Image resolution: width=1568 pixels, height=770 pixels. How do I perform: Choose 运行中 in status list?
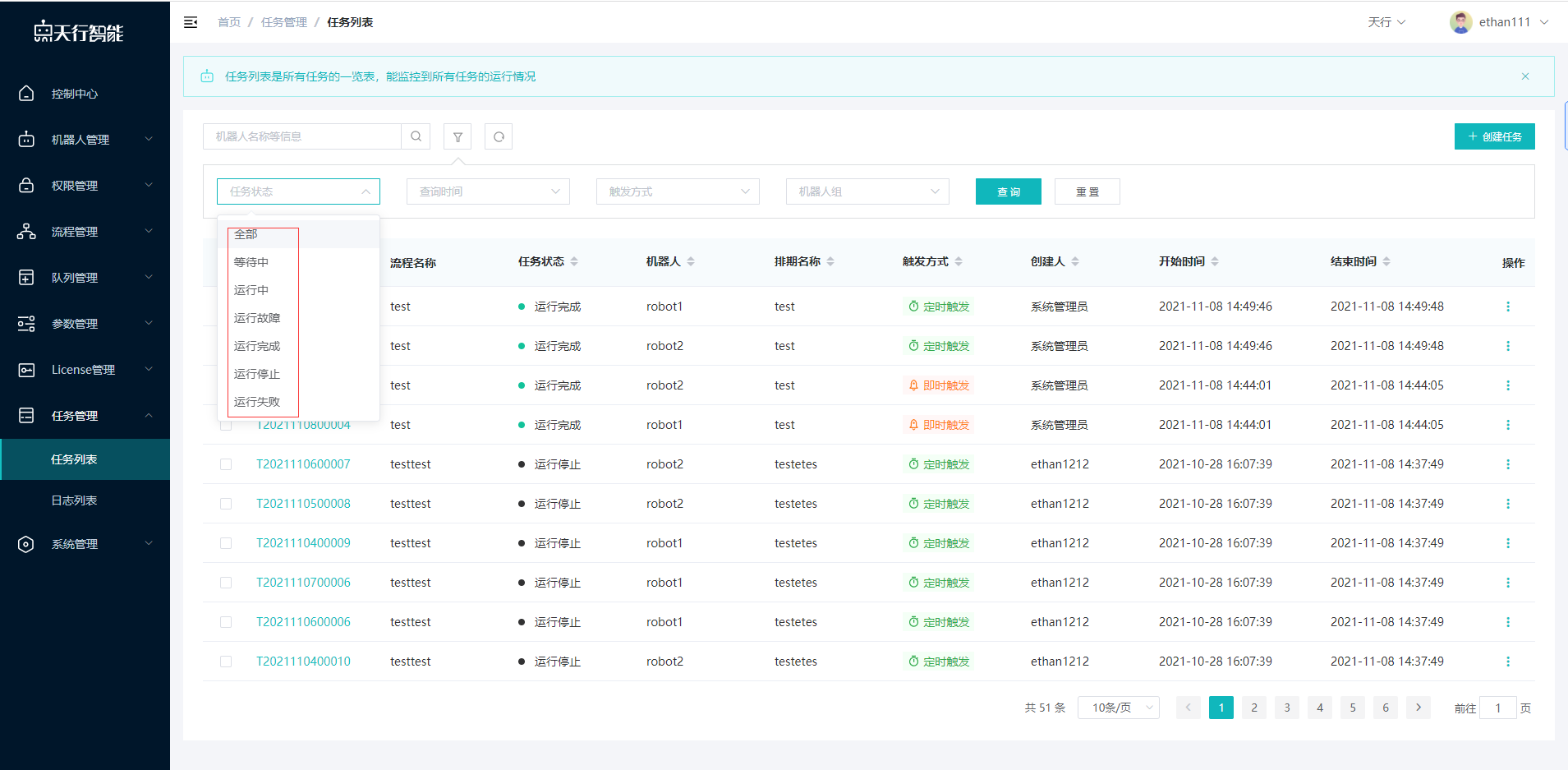pyautogui.click(x=298, y=290)
